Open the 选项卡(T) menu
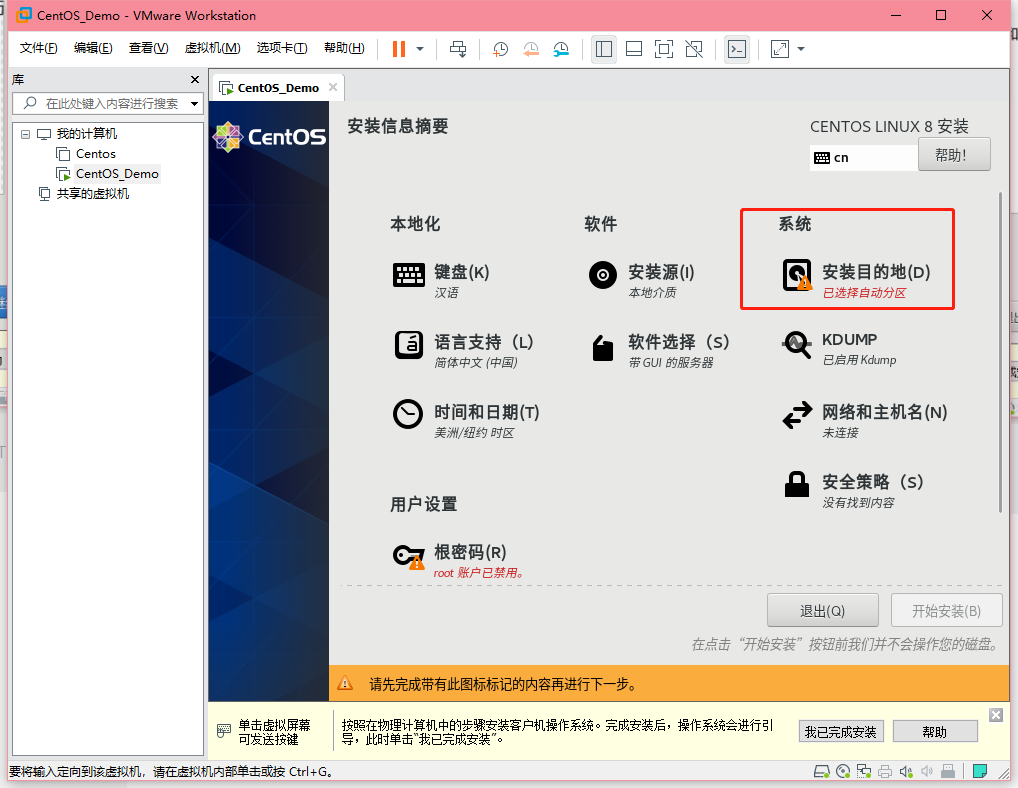The height and width of the screenshot is (788, 1018). (x=282, y=48)
